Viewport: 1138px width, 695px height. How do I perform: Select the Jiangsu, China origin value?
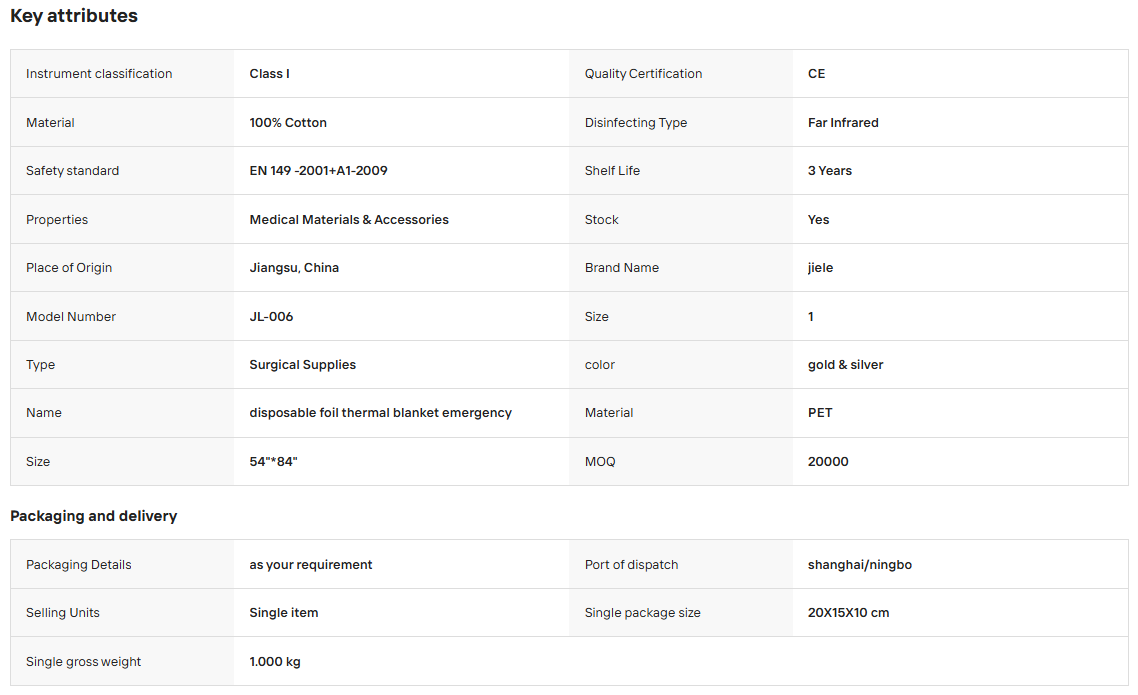pos(294,268)
